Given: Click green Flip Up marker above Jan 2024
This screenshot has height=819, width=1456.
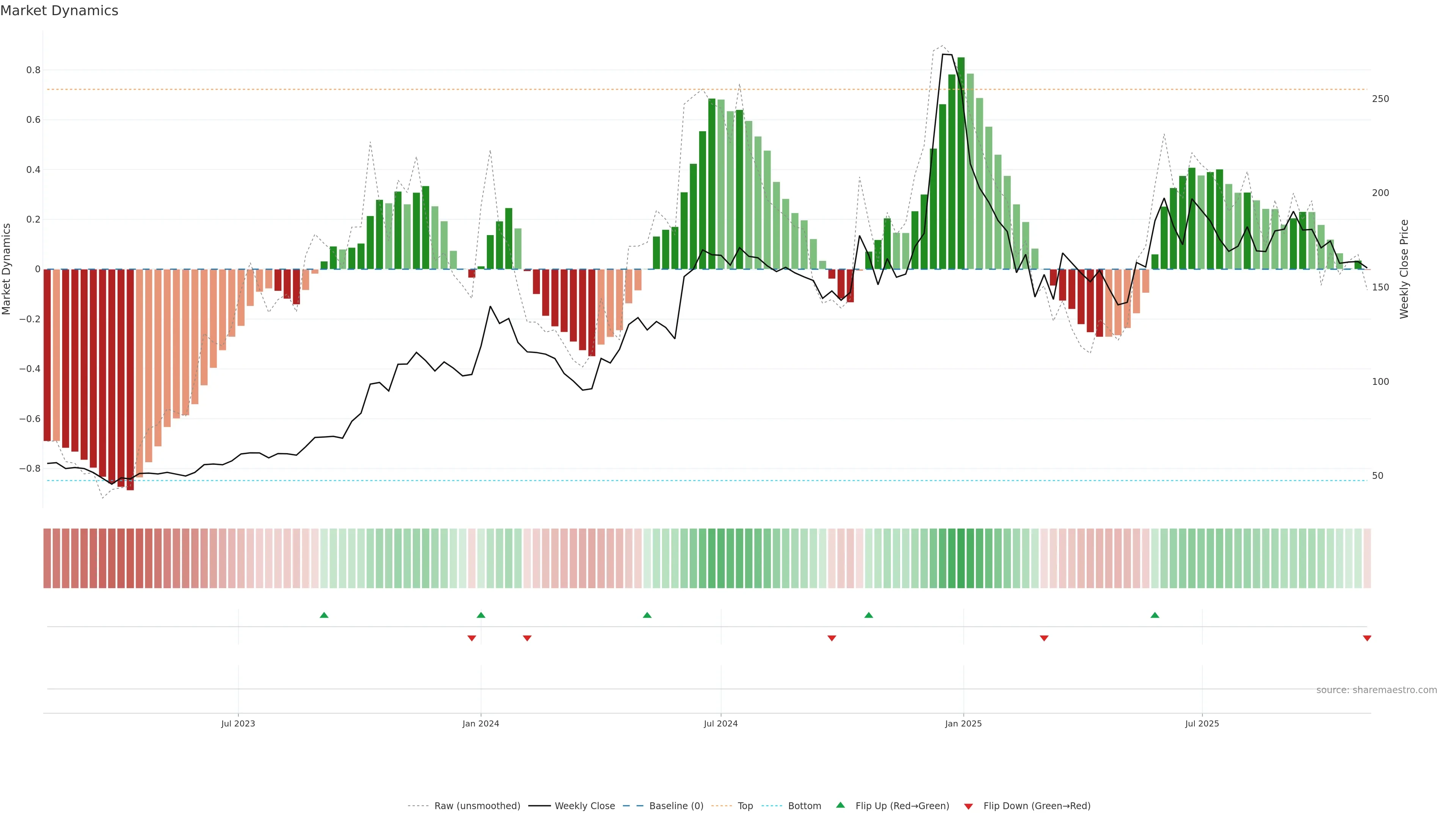Looking at the screenshot, I should (481, 615).
